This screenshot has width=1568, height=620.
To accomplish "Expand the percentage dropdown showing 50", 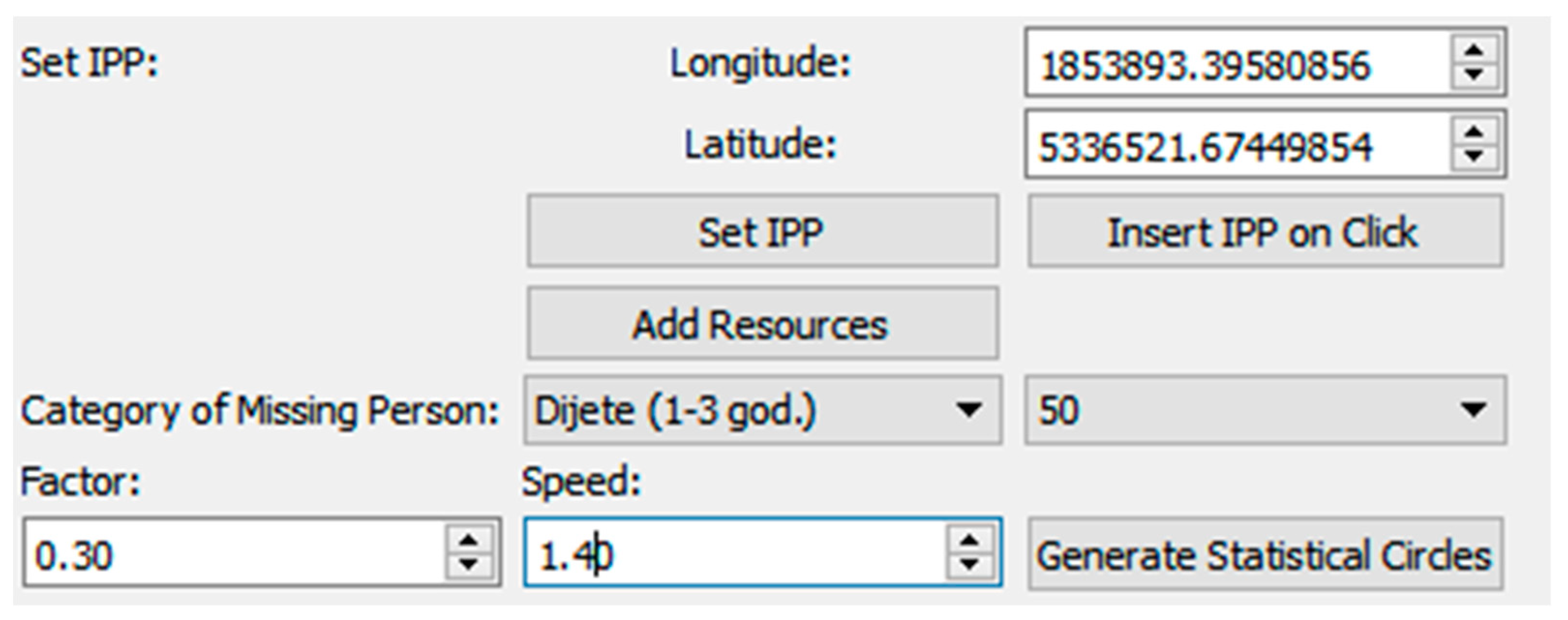I will click(x=1265, y=410).
